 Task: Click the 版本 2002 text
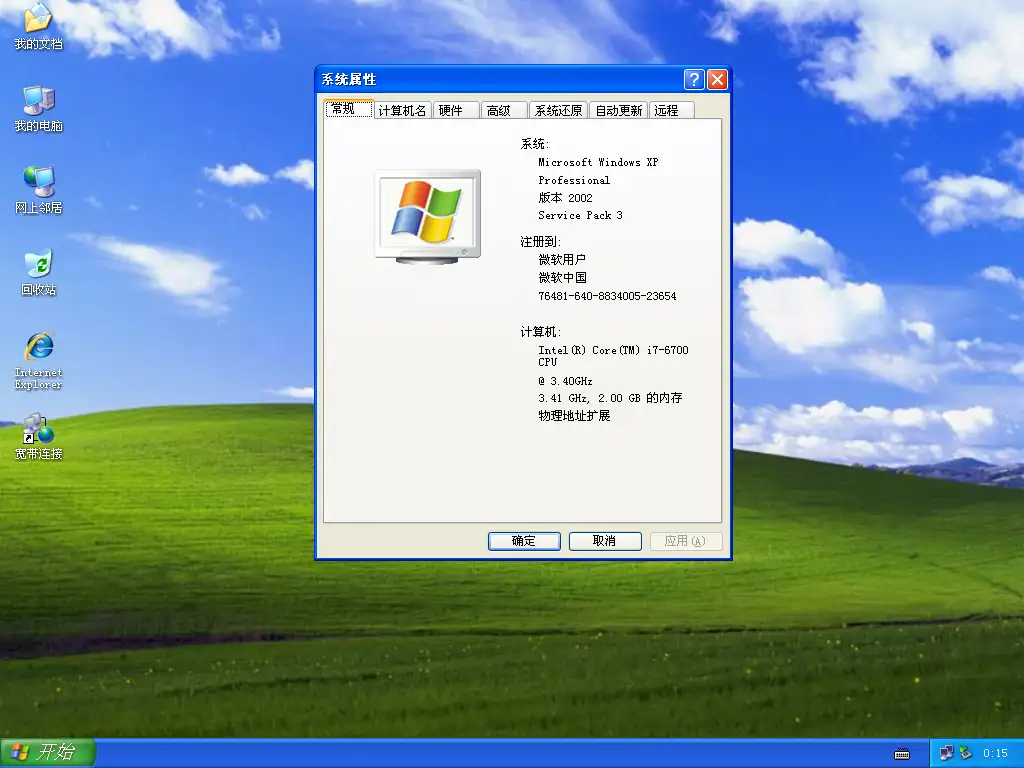[566, 198]
